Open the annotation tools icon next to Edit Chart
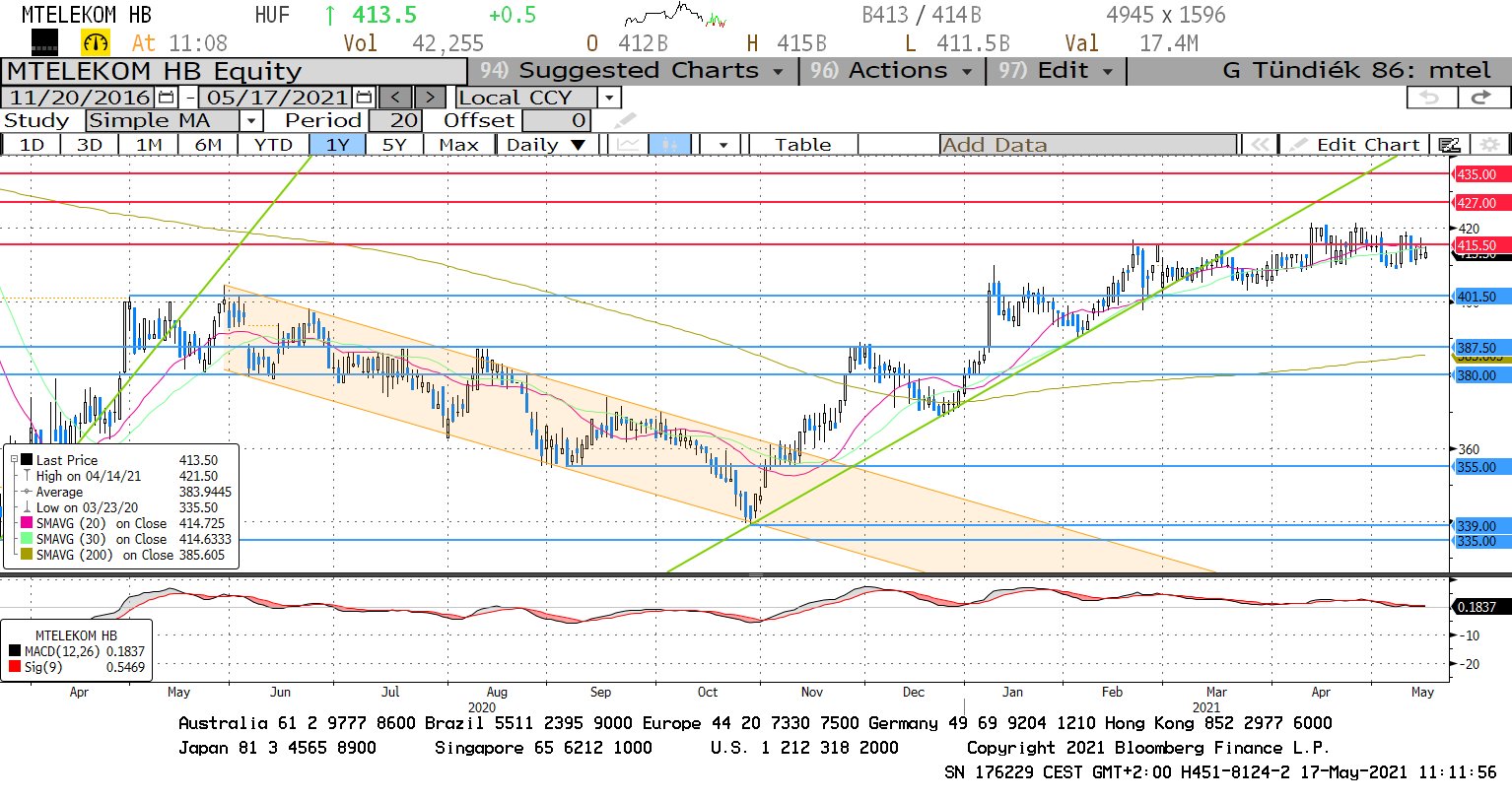The width and height of the screenshot is (1512, 801). (x=1449, y=145)
